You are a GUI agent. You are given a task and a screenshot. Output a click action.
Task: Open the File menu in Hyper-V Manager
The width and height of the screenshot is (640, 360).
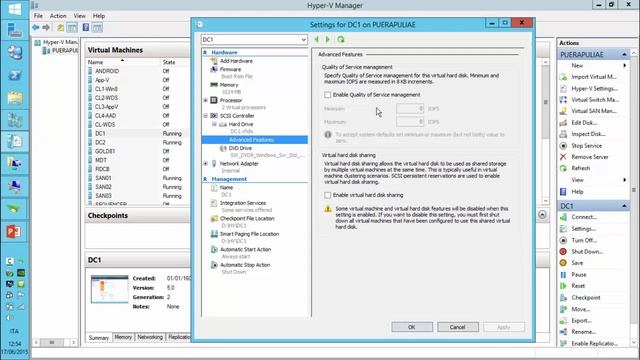click(x=38, y=16)
